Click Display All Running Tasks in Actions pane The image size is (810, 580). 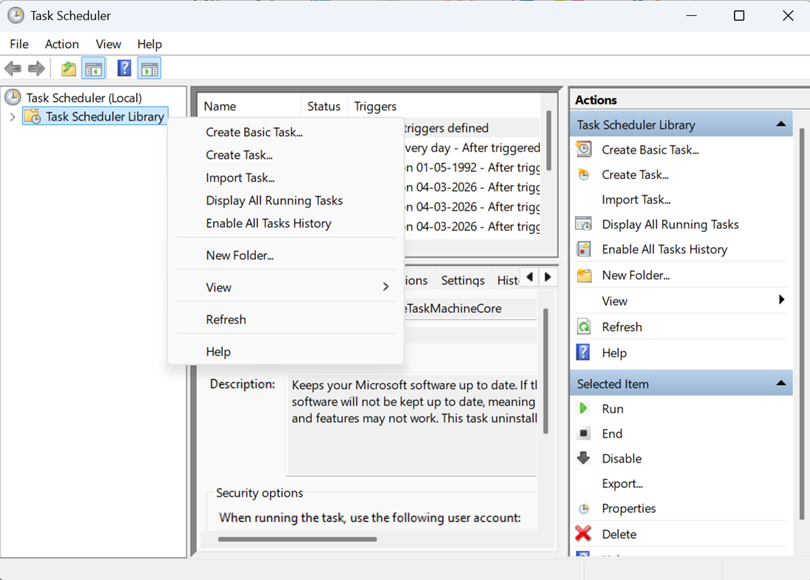tap(670, 225)
